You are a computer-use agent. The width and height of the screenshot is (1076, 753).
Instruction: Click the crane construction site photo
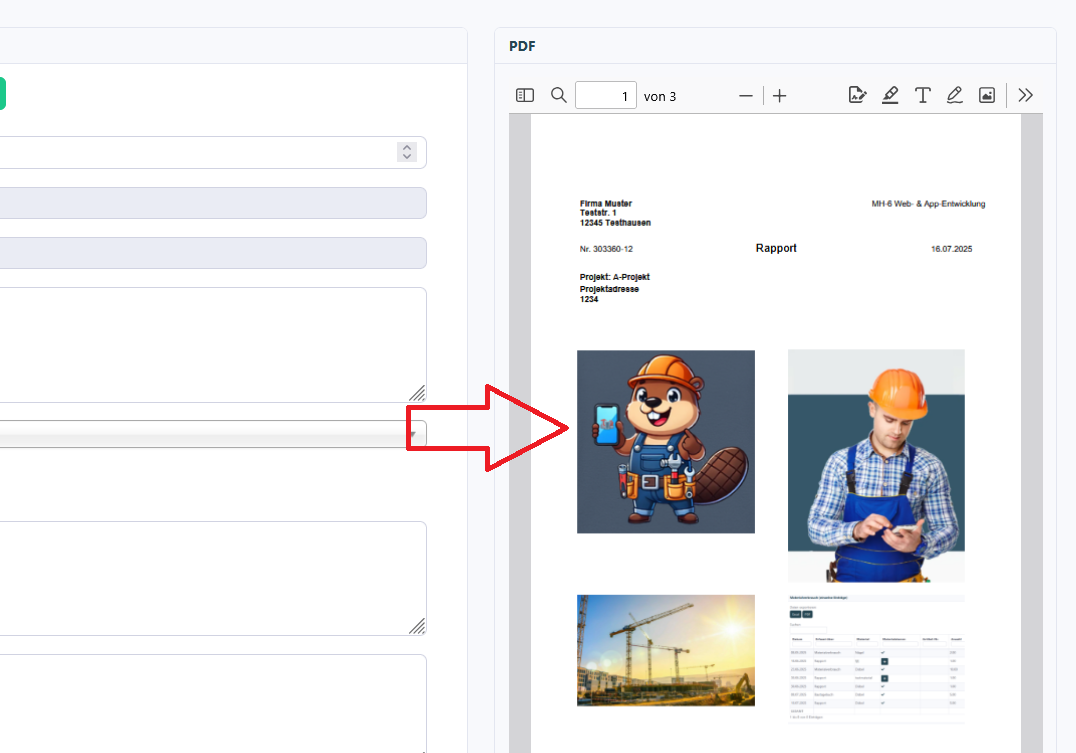[666, 650]
